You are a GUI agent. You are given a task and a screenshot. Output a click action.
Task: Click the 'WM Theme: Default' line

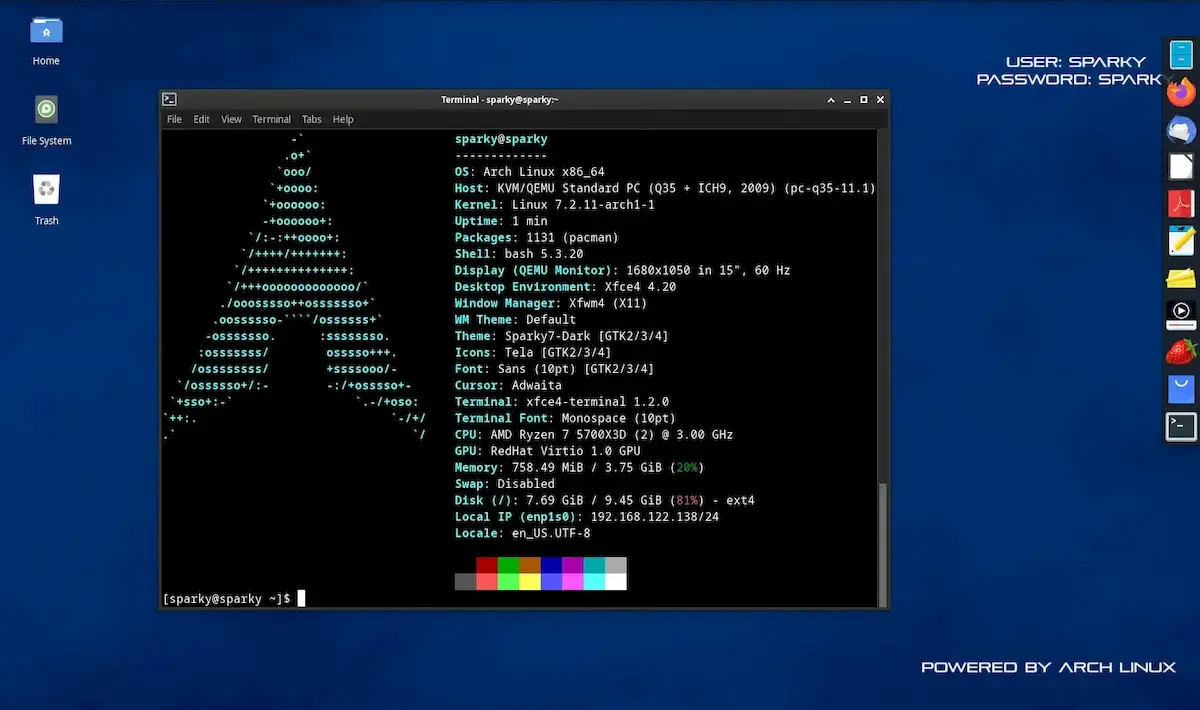[x=516, y=319]
